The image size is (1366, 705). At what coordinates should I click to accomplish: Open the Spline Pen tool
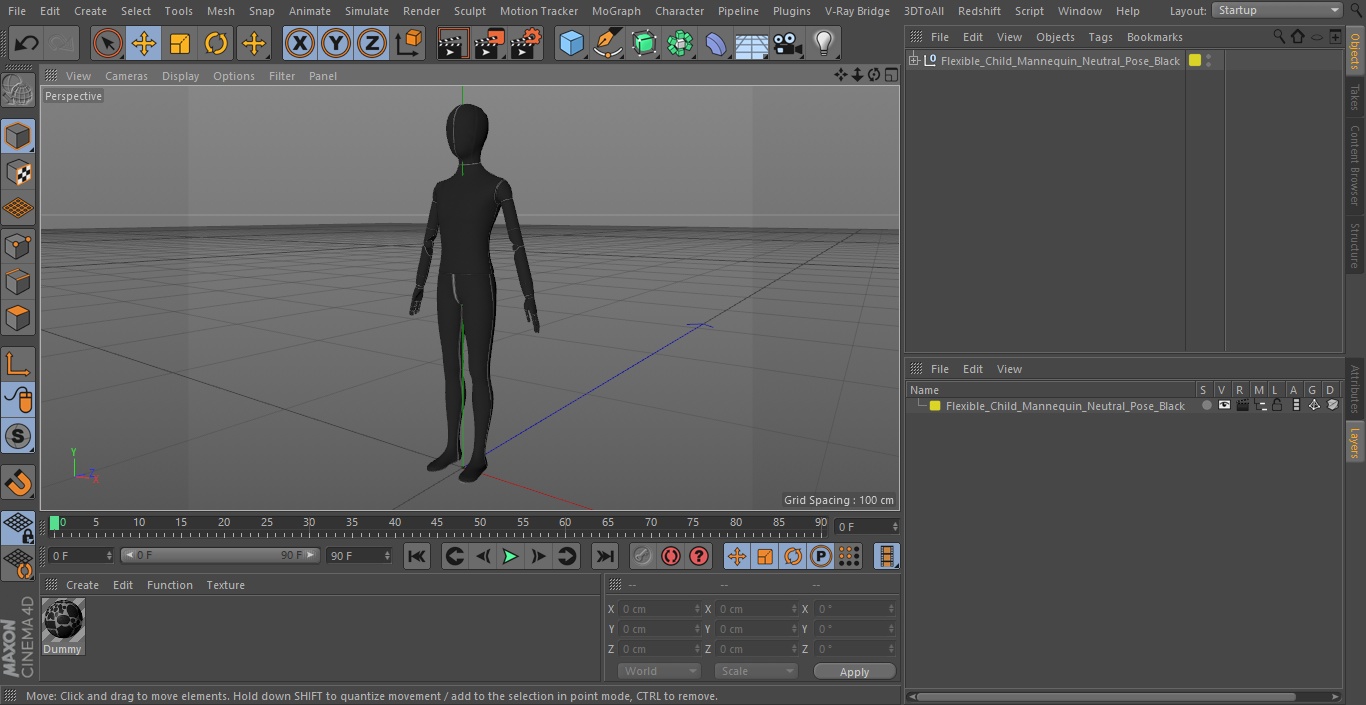(607, 43)
